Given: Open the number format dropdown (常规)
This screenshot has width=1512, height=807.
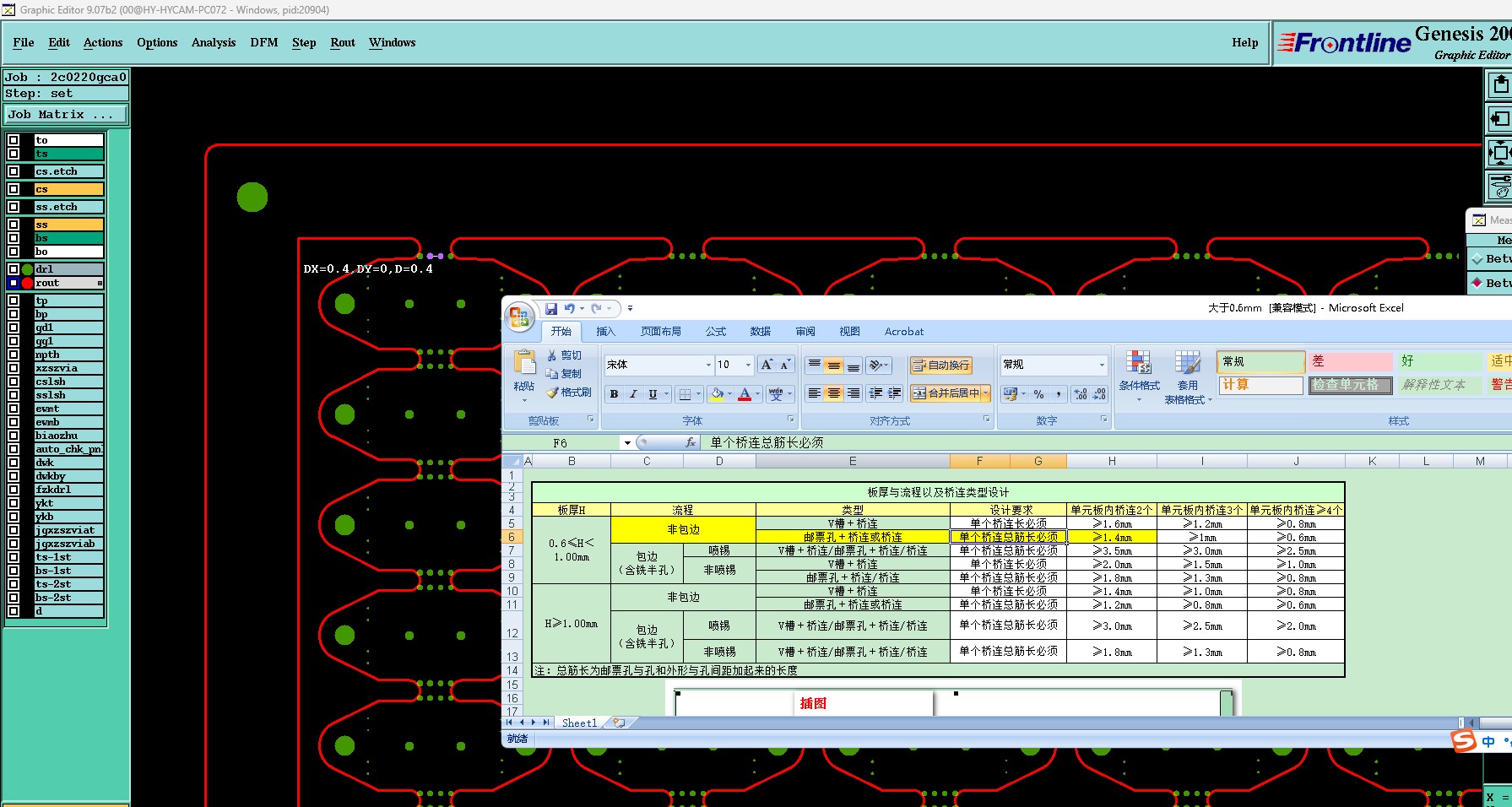Looking at the screenshot, I should 1102,365.
